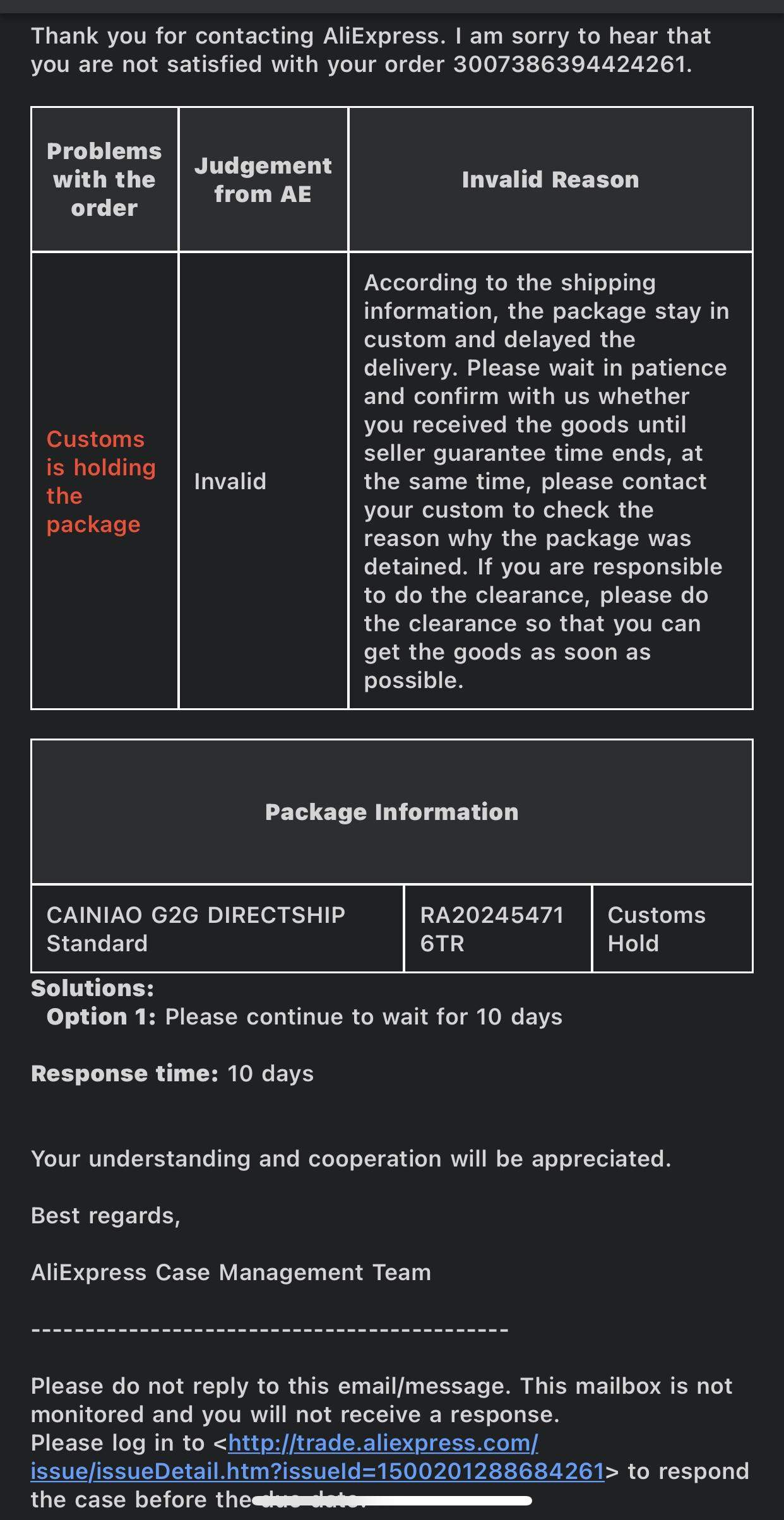Tap the "Solutions:" heading
784x1520 pixels.
(92, 988)
